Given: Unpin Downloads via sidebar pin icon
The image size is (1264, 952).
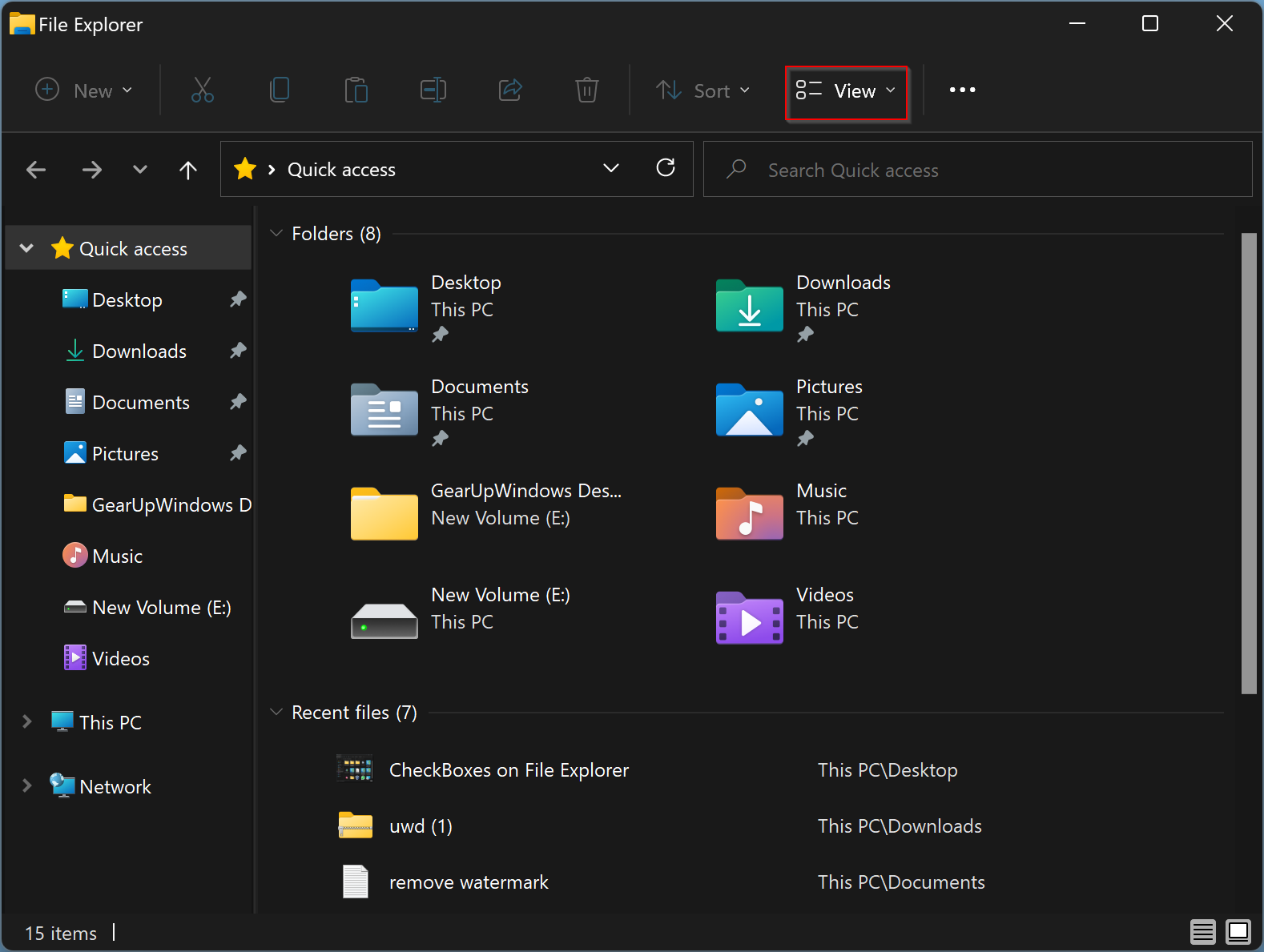Looking at the screenshot, I should (x=238, y=351).
